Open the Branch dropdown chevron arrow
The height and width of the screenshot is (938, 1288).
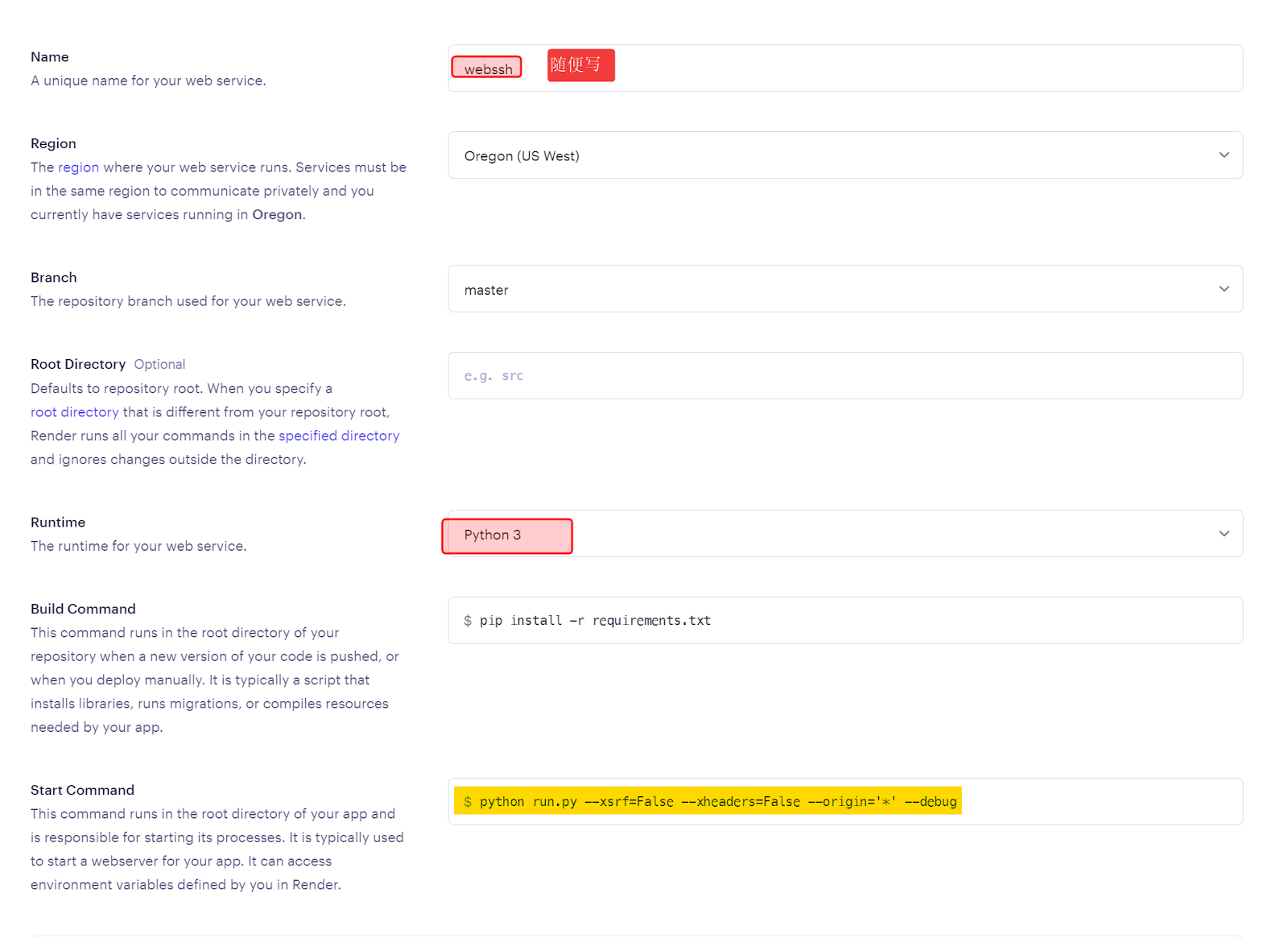point(1224,289)
